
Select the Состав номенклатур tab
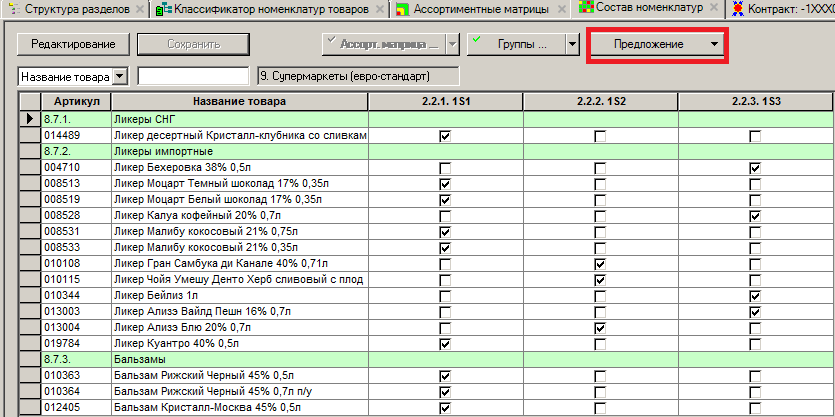(x=650, y=7)
